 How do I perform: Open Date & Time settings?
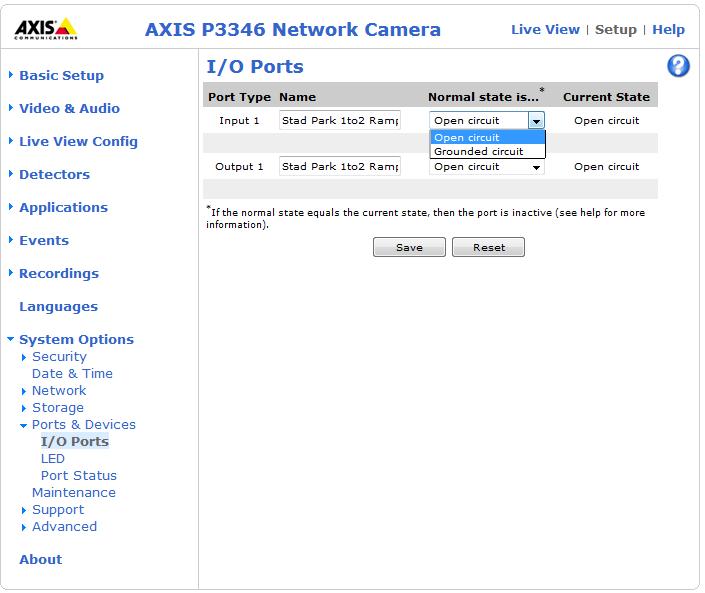72,374
